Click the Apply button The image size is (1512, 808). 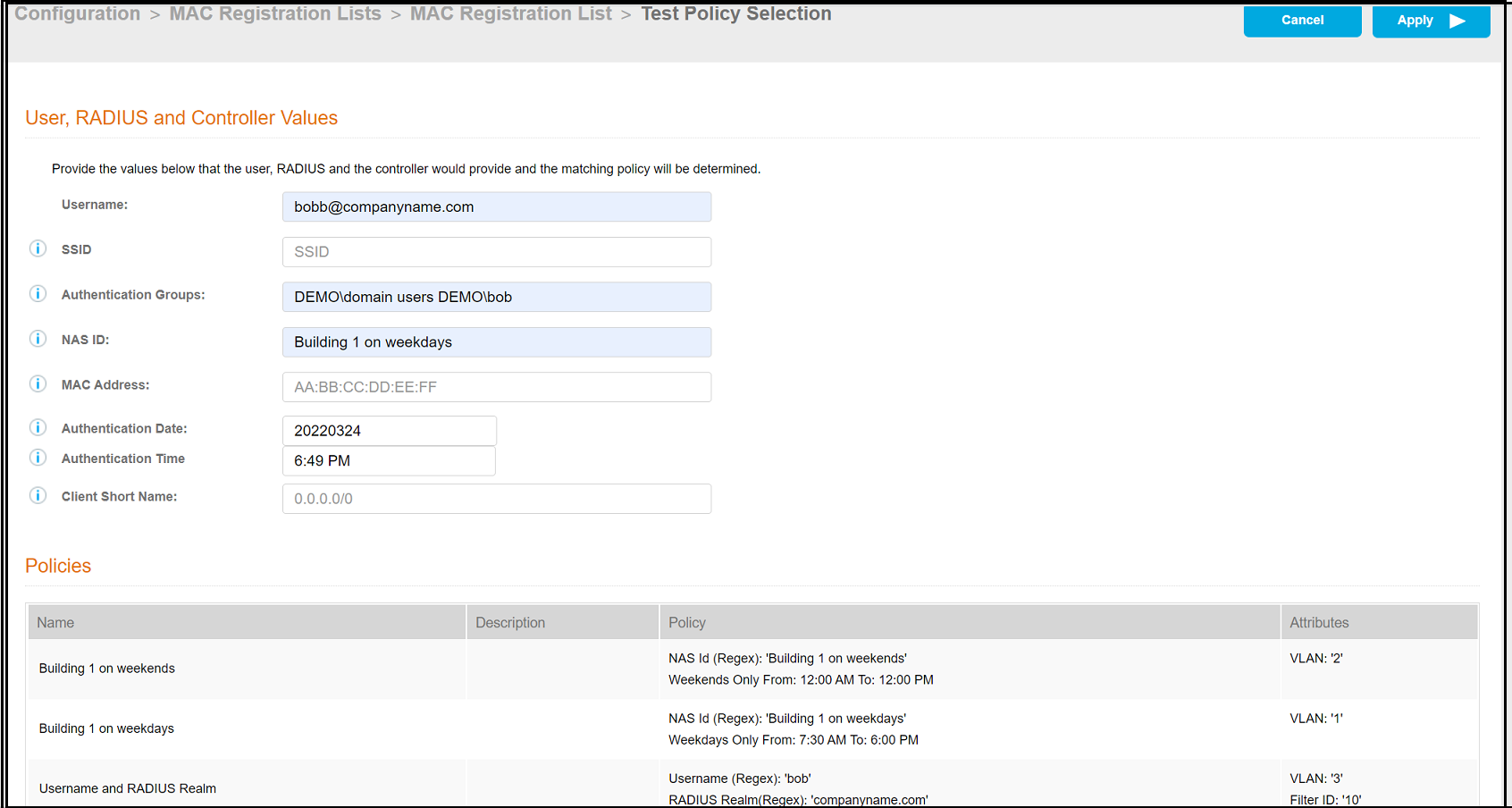[1431, 21]
